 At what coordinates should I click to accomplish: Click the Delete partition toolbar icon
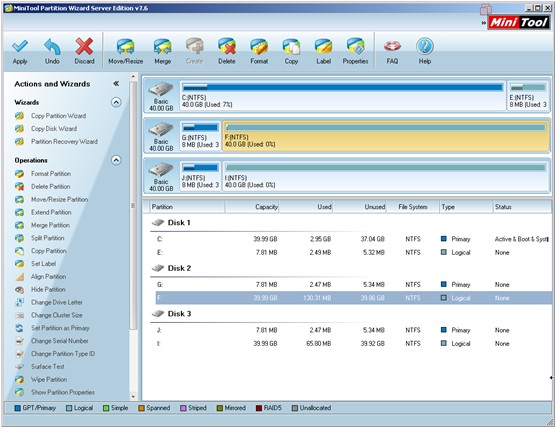[x=227, y=47]
